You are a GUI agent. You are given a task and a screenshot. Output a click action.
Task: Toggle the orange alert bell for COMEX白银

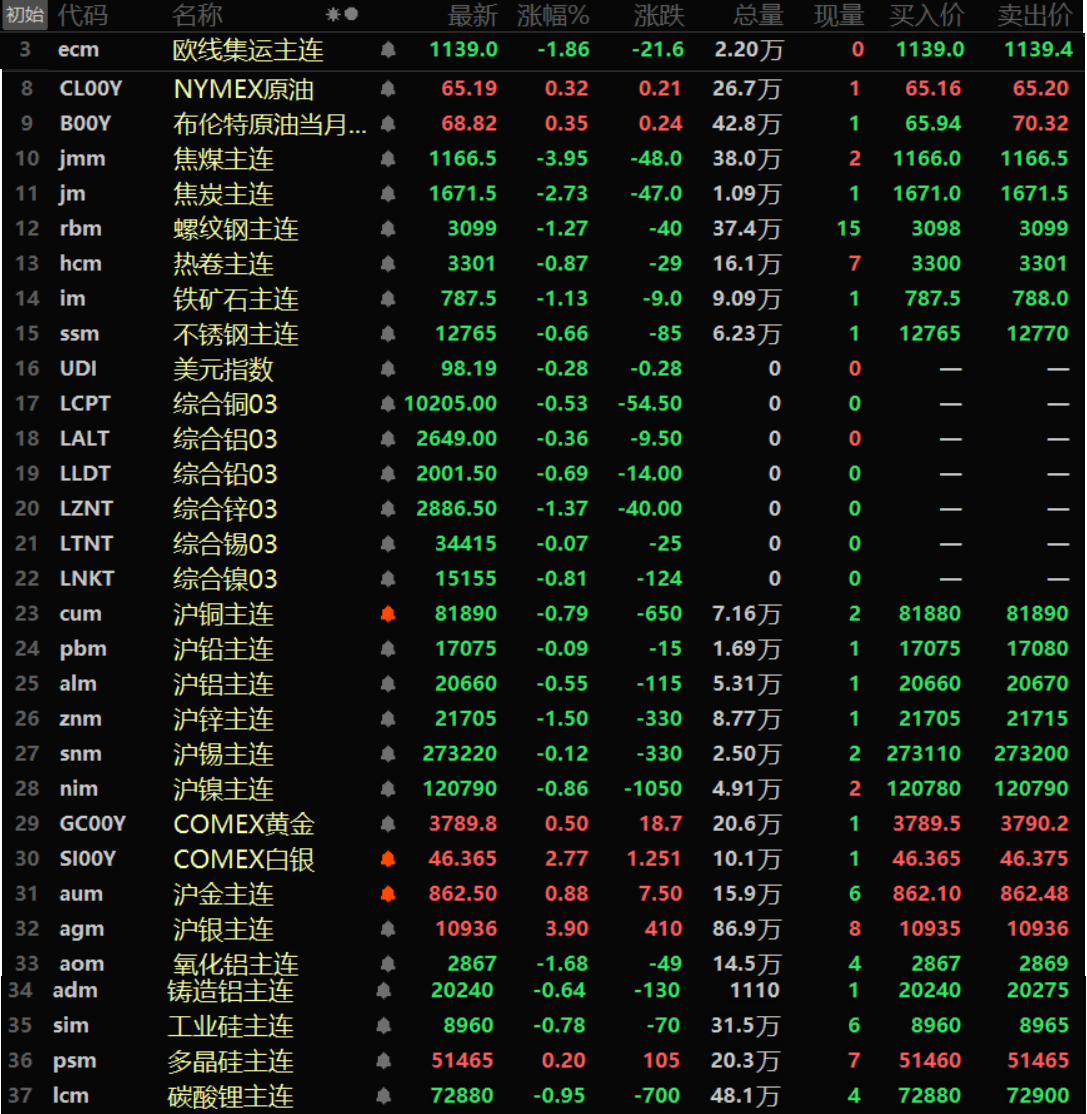click(x=388, y=859)
